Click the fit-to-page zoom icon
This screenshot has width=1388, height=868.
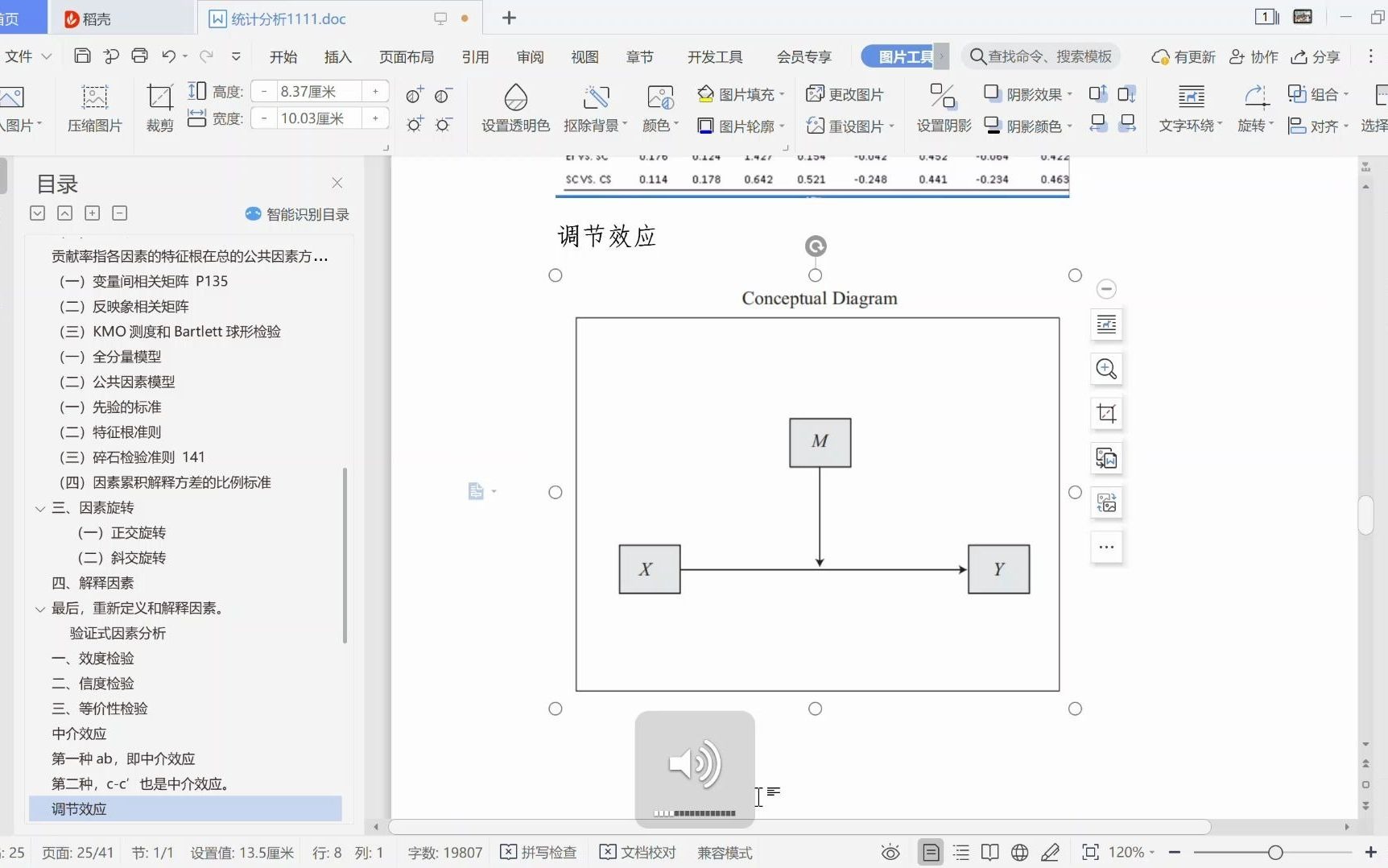(x=1090, y=852)
